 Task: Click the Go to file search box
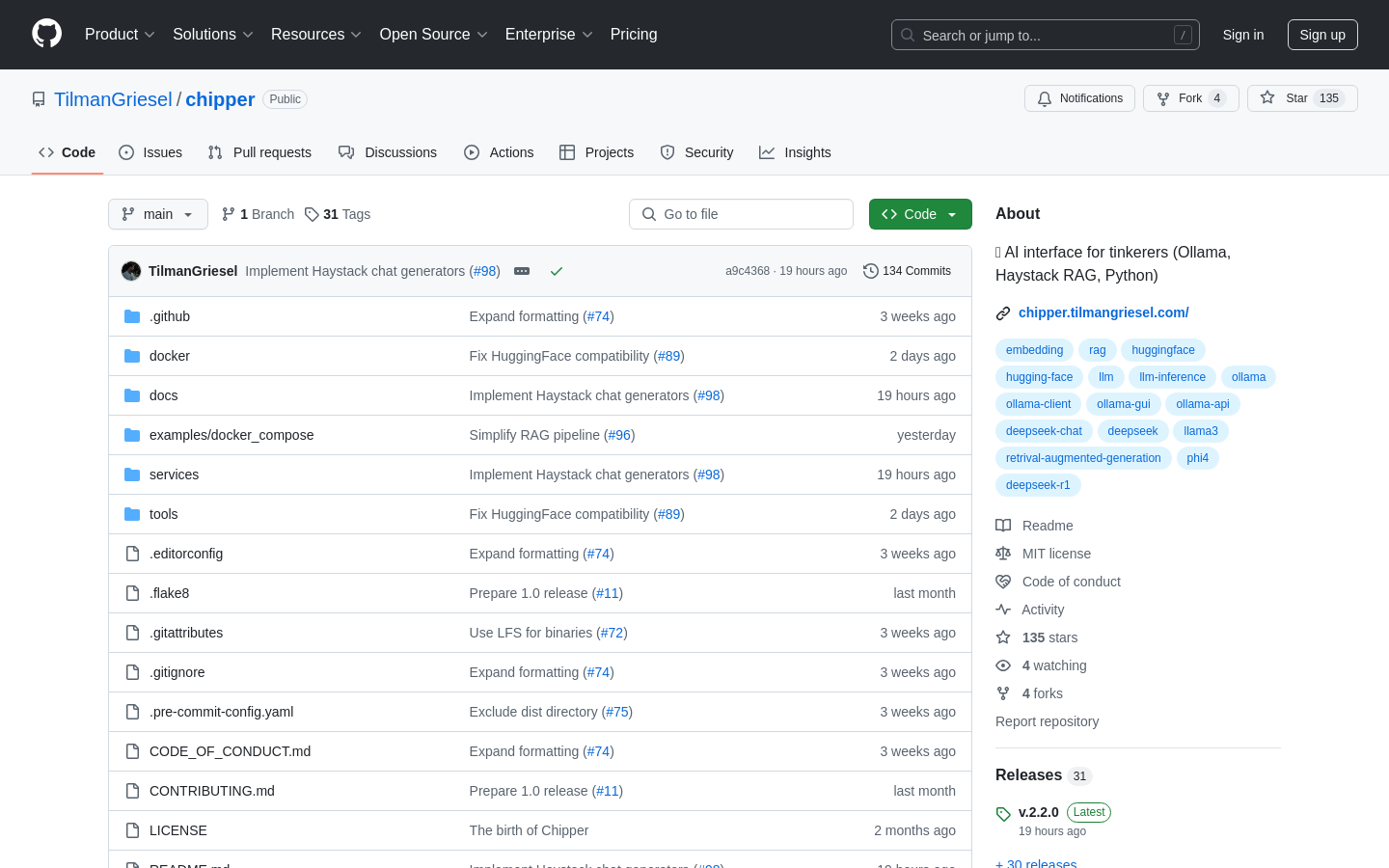coord(741,214)
